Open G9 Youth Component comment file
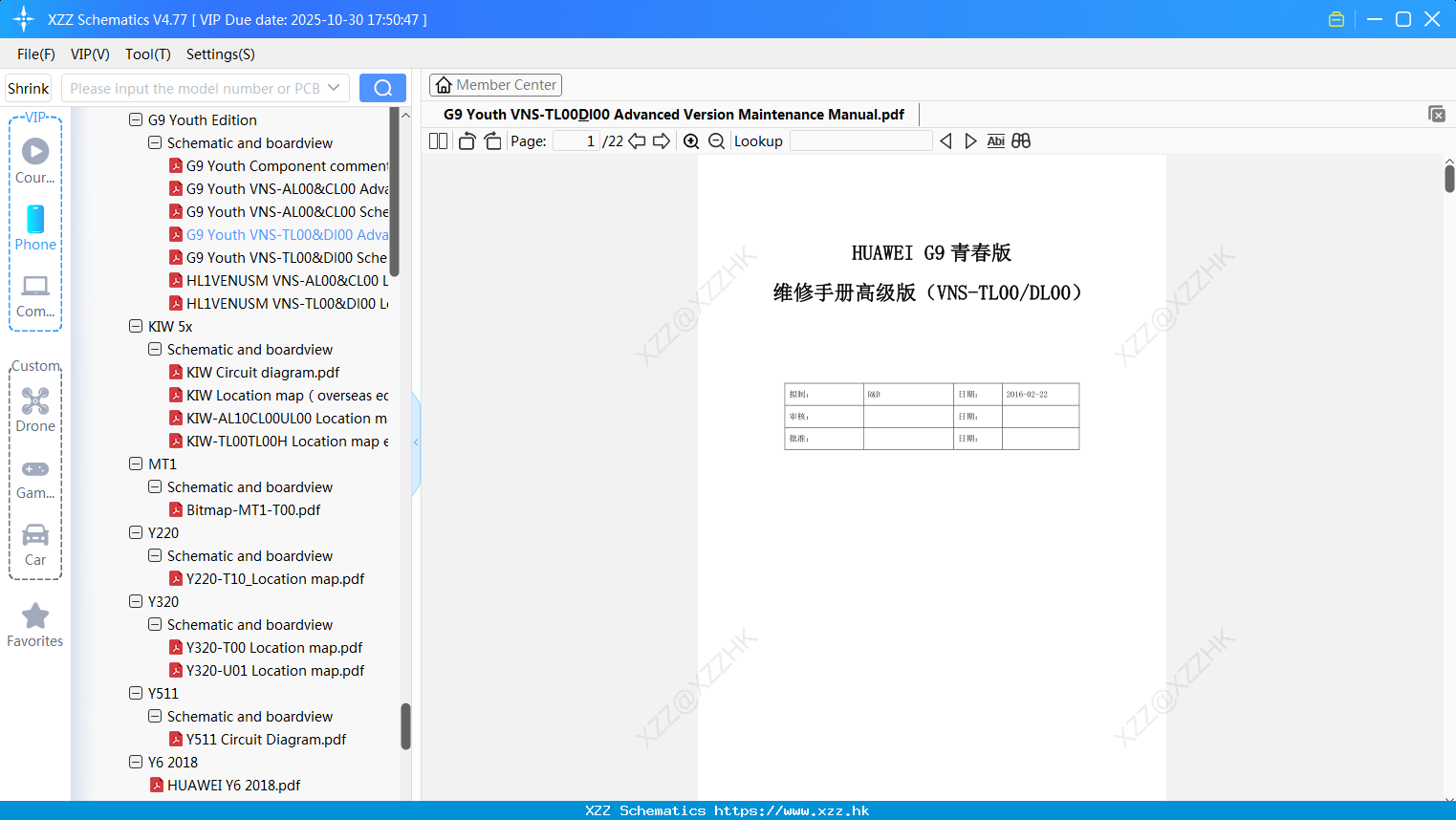Screen dimensions: 1456x820 (278, 165)
